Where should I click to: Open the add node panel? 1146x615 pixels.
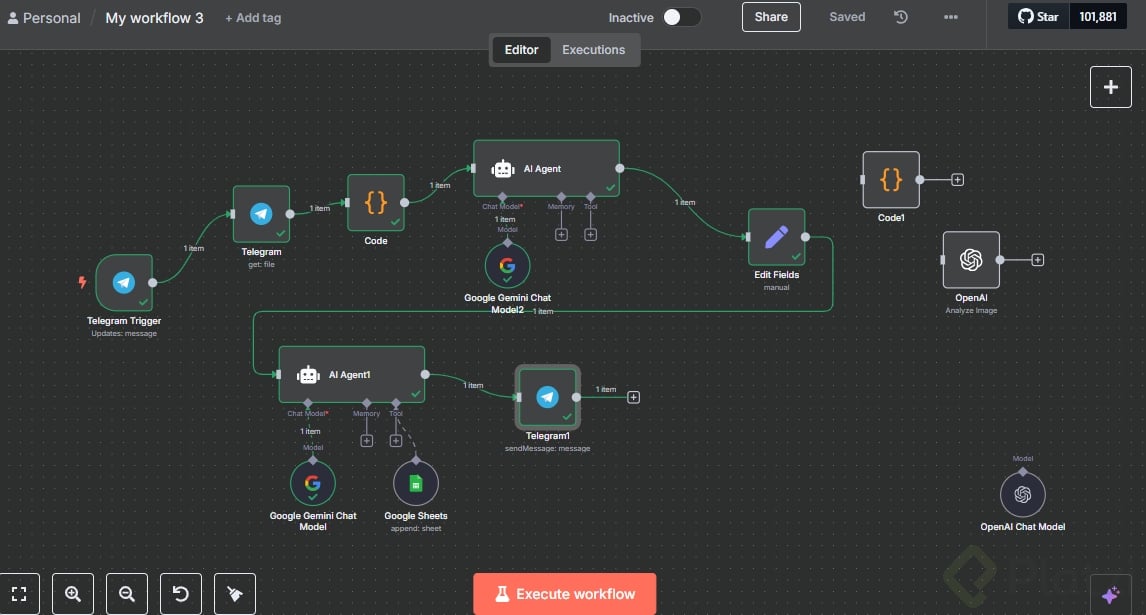(x=1111, y=87)
